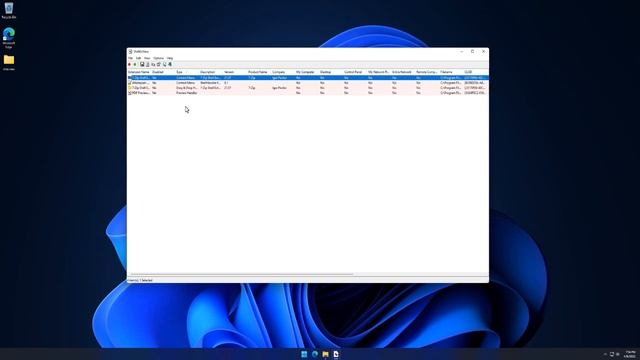The height and width of the screenshot is (360, 640).
Task: Select the 7-Zip Drag & Drop Handler row
Action: click(x=308, y=88)
